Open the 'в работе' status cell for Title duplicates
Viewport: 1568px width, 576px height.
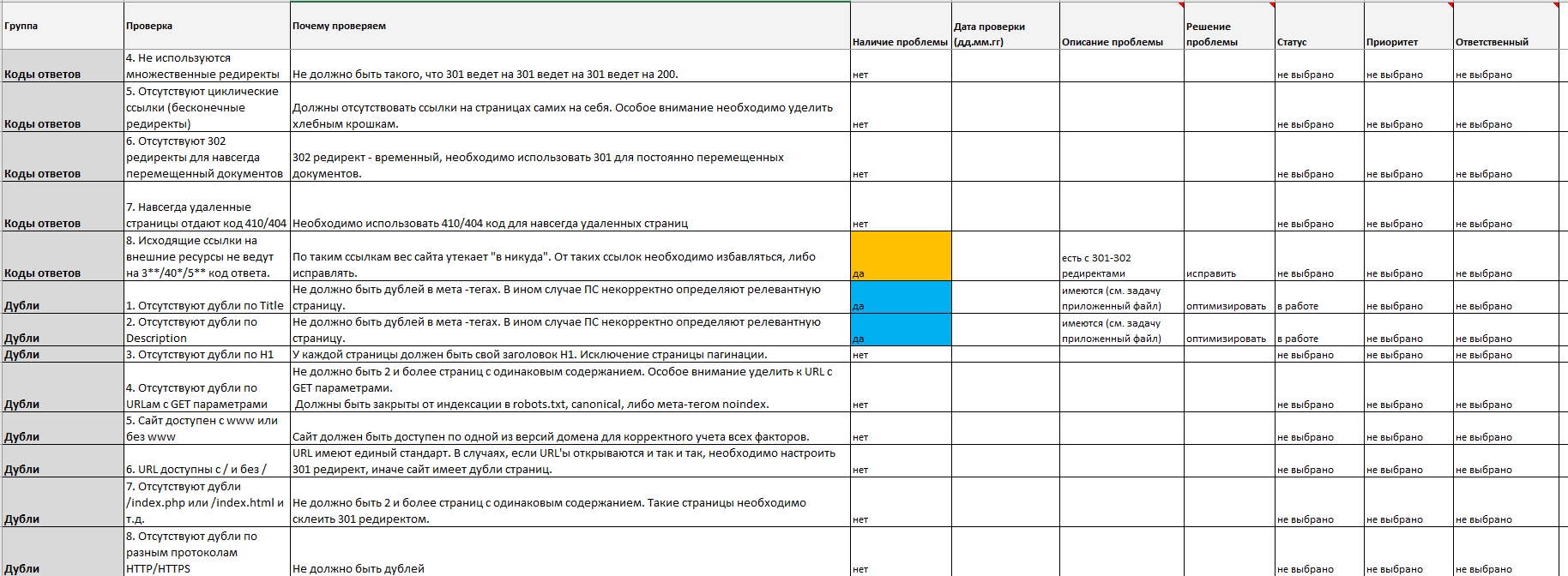tap(1319, 297)
